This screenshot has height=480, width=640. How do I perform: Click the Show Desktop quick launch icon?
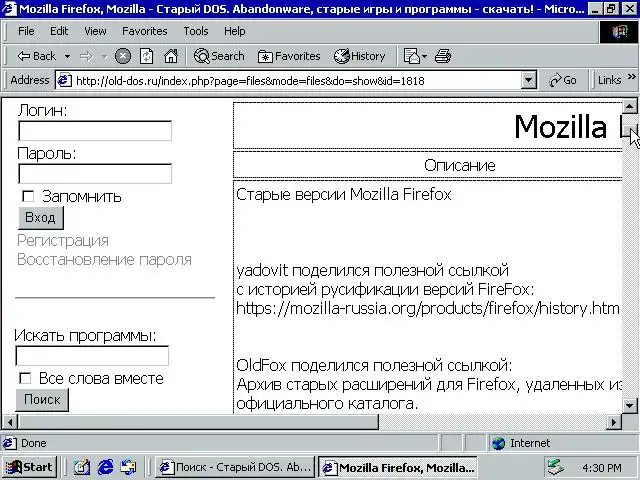click(82, 467)
